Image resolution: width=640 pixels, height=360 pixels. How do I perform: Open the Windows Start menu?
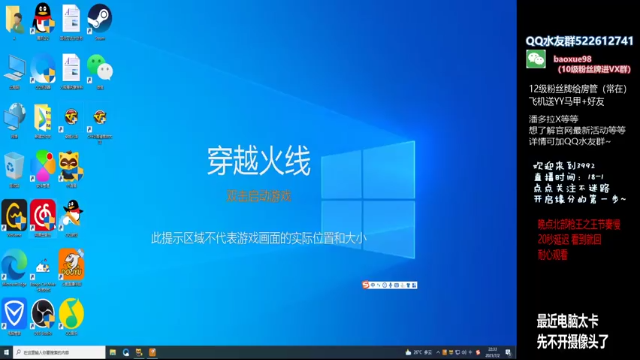pyautogui.click(x=6, y=352)
